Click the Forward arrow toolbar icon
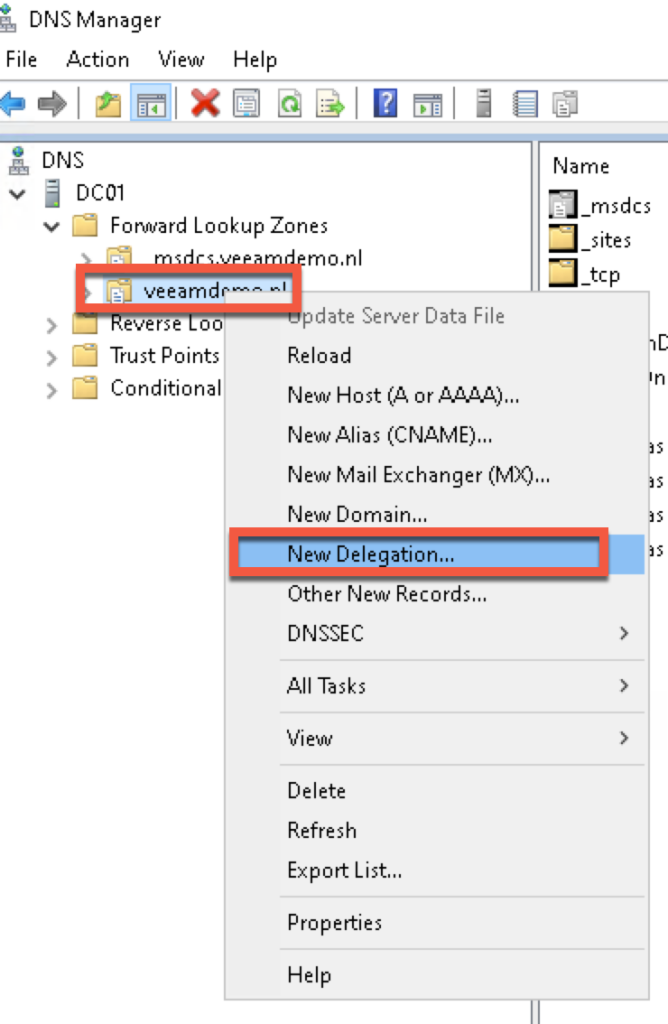 point(51,103)
